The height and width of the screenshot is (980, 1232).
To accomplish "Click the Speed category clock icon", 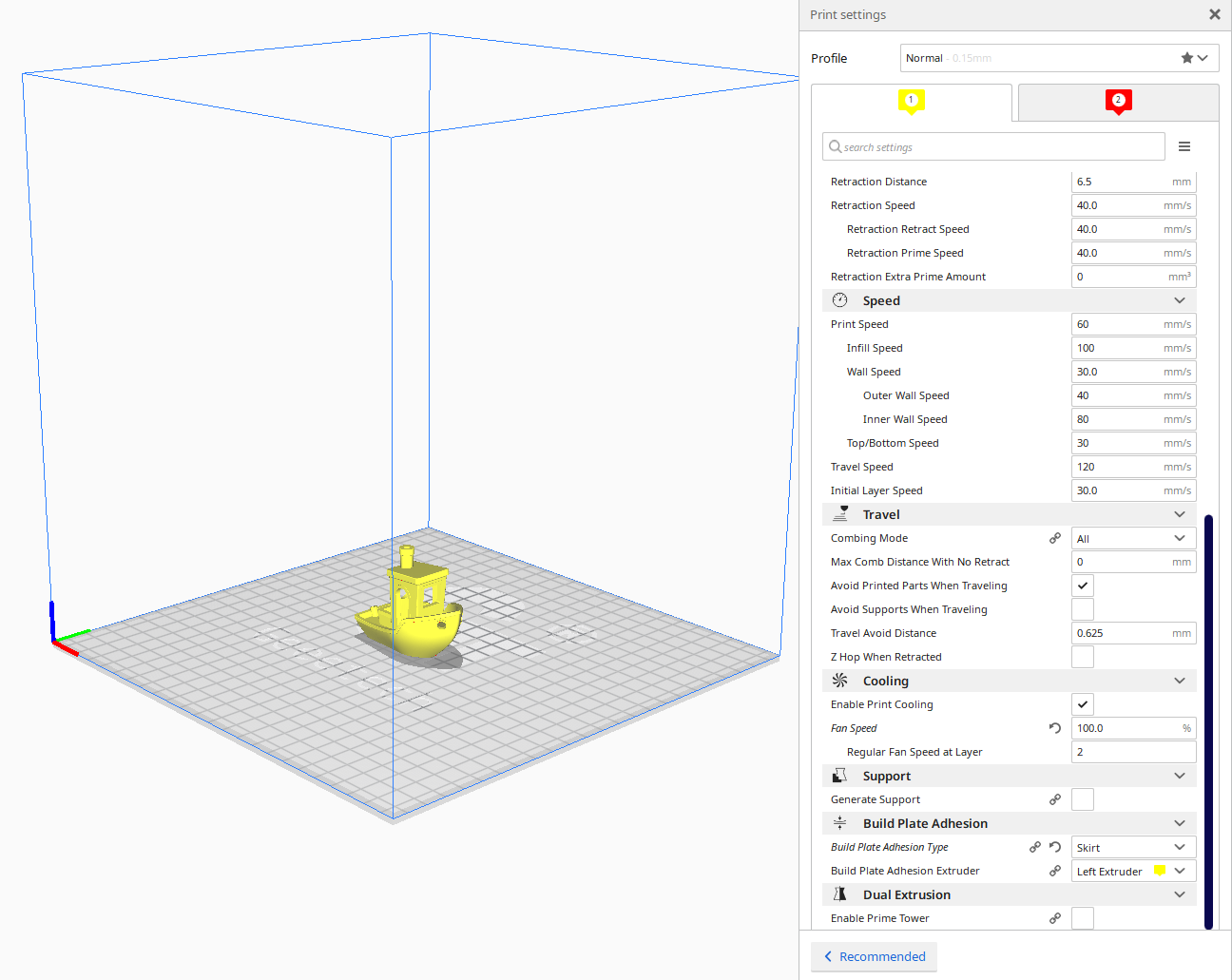I will pyautogui.click(x=839, y=300).
